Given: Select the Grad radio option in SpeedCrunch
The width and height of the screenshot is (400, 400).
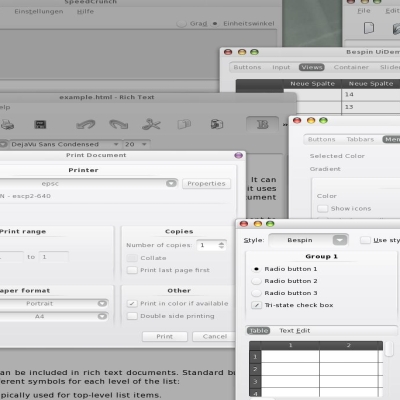Looking at the screenshot, I should tap(181, 24).
